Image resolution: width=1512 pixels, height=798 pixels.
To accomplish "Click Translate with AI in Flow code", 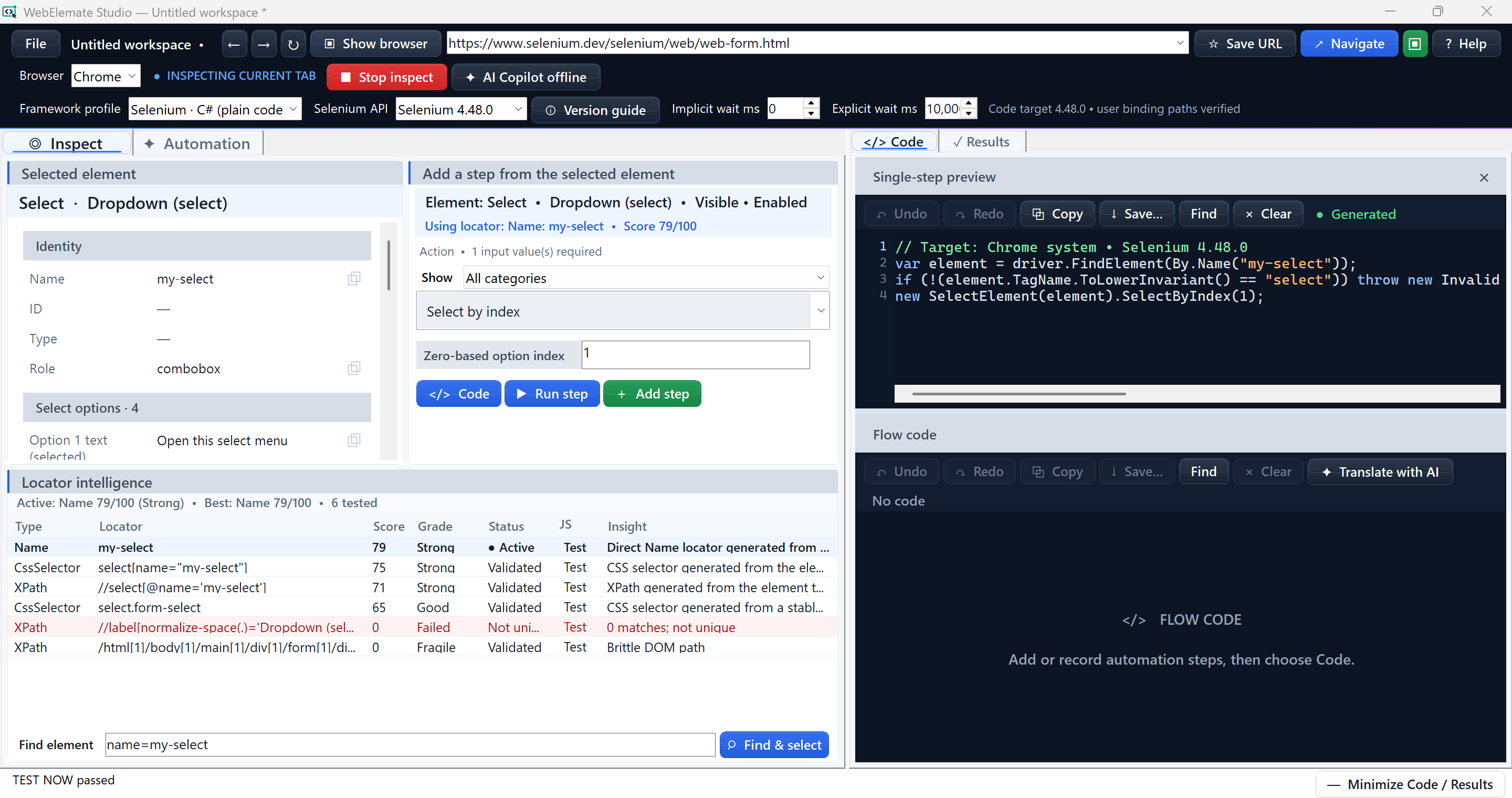I will 1380,472.
